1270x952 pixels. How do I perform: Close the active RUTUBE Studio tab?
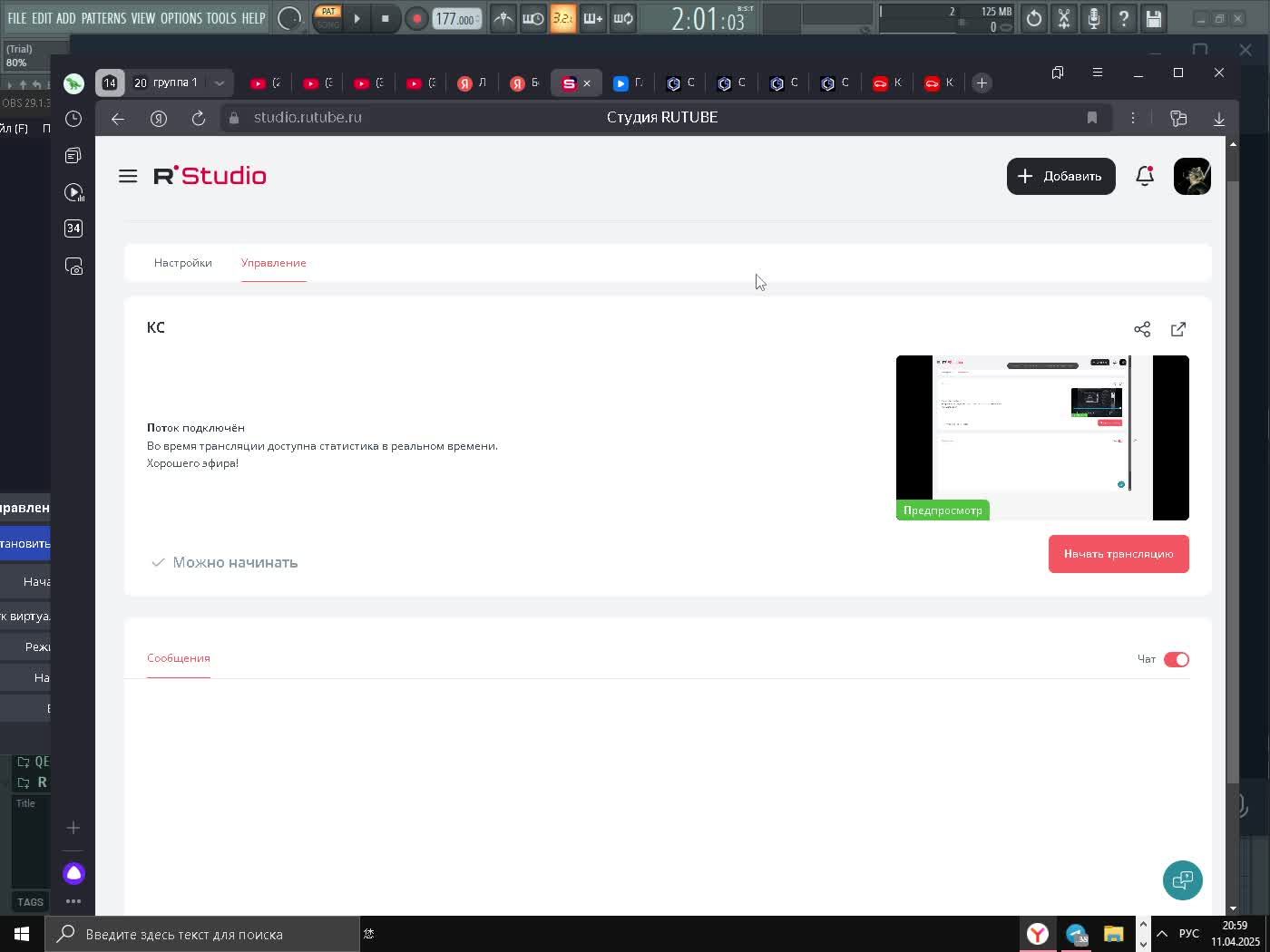(x=587, y=83)
